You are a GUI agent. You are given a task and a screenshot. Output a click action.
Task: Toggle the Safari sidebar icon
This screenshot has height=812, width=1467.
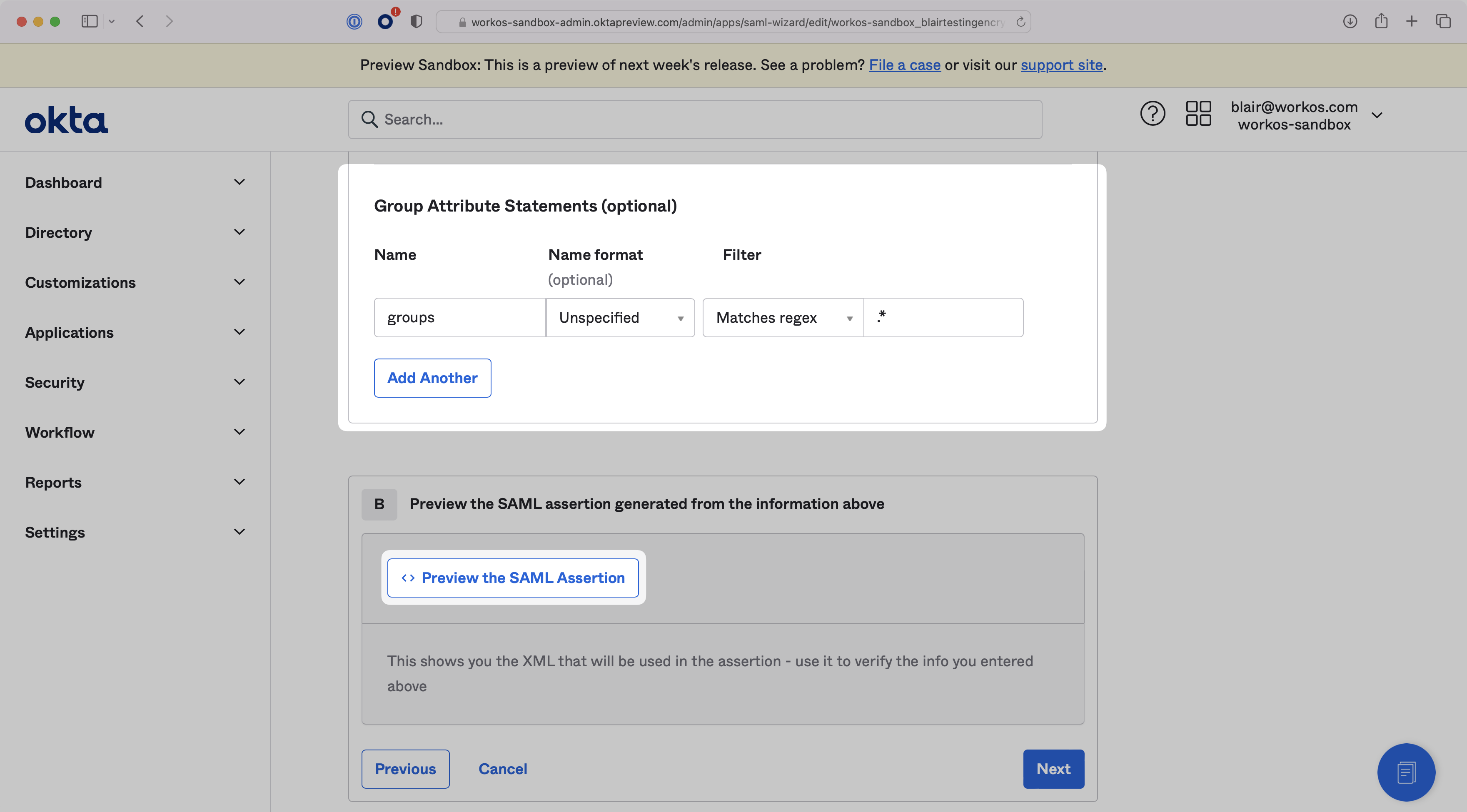click(x=90, y=22)
